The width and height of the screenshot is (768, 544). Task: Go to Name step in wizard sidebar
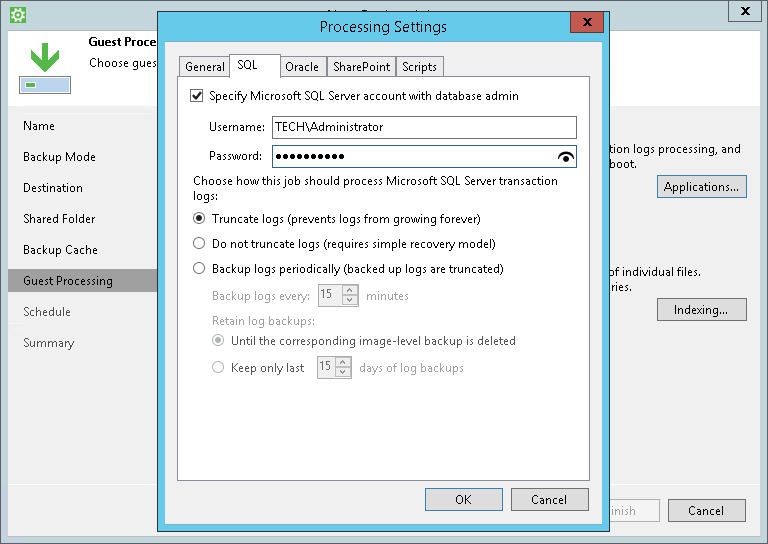tap(39, 126)
